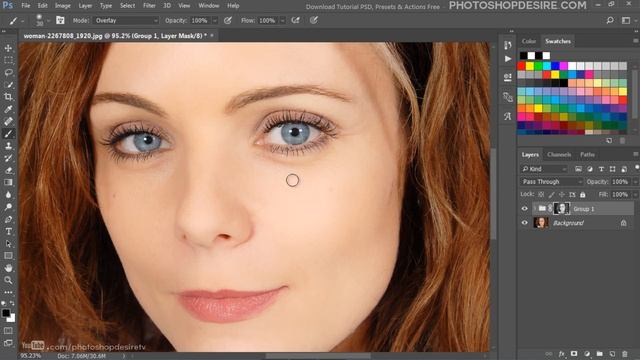Select the Lasso tool
This screenshot has height=360, width=640.
(8, 73)
